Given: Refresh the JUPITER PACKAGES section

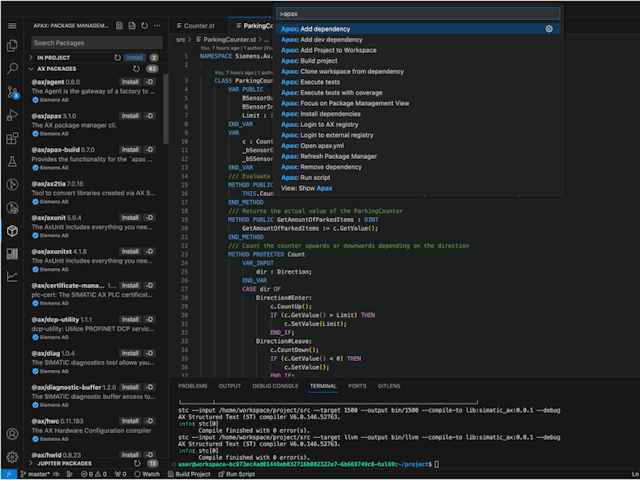Looking at the screenshot, I should [x=137, y=463].
